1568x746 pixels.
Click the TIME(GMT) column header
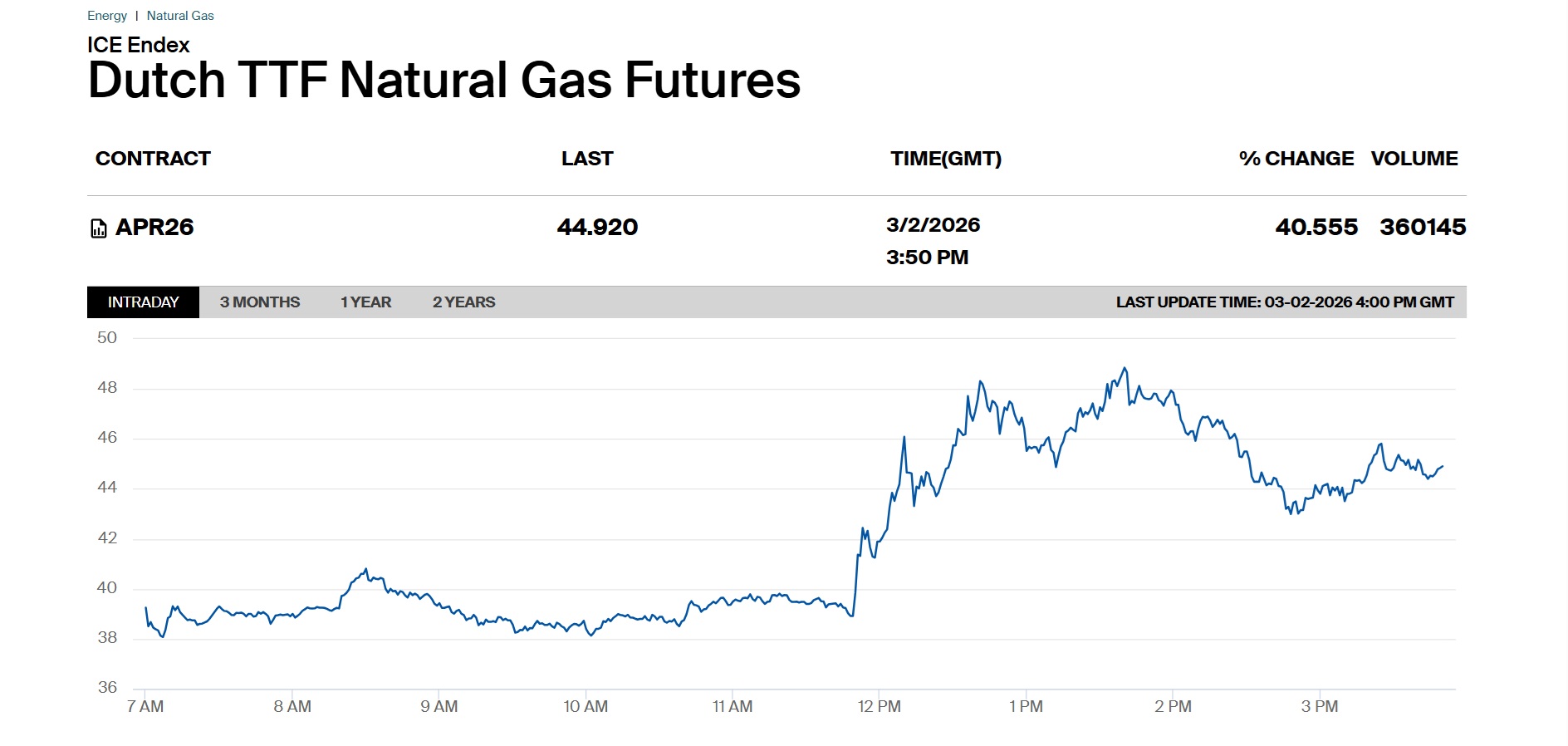pyautogui.click(x=946, y=159)
